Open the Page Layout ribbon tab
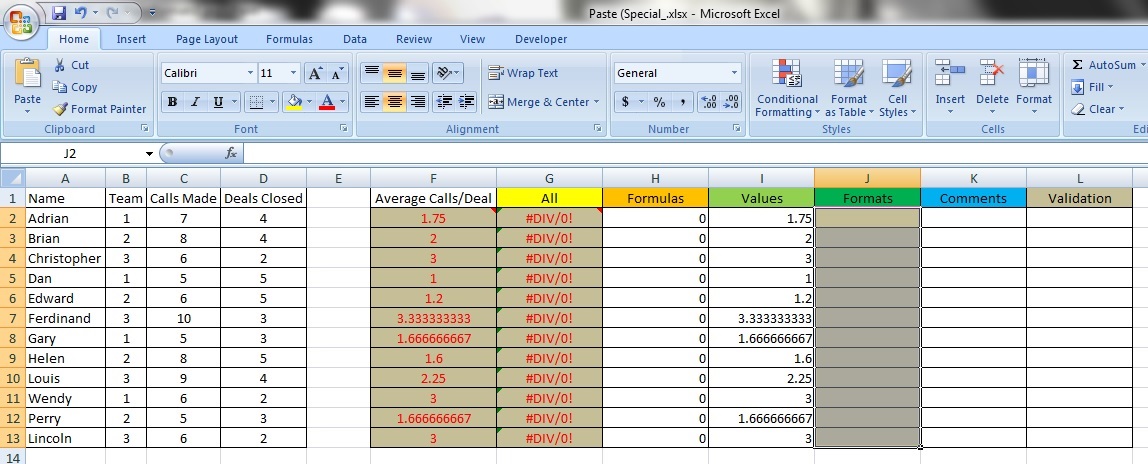 click(x=207, y=39)
